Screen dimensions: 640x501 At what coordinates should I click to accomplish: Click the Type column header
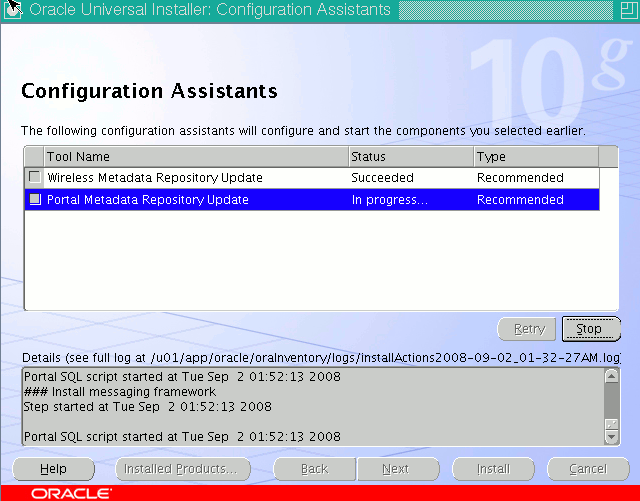(x=536, y=156)
